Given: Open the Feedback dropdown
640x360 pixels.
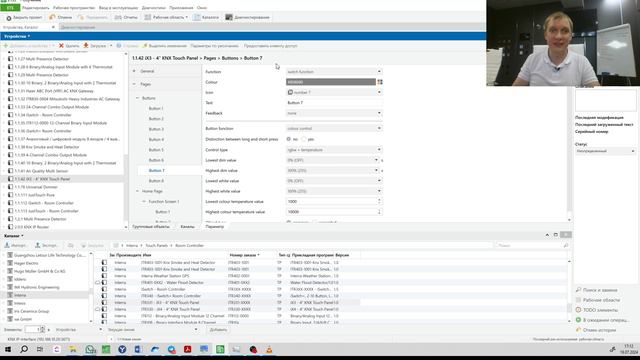Looking at the screenshot, I should (334, 113).
